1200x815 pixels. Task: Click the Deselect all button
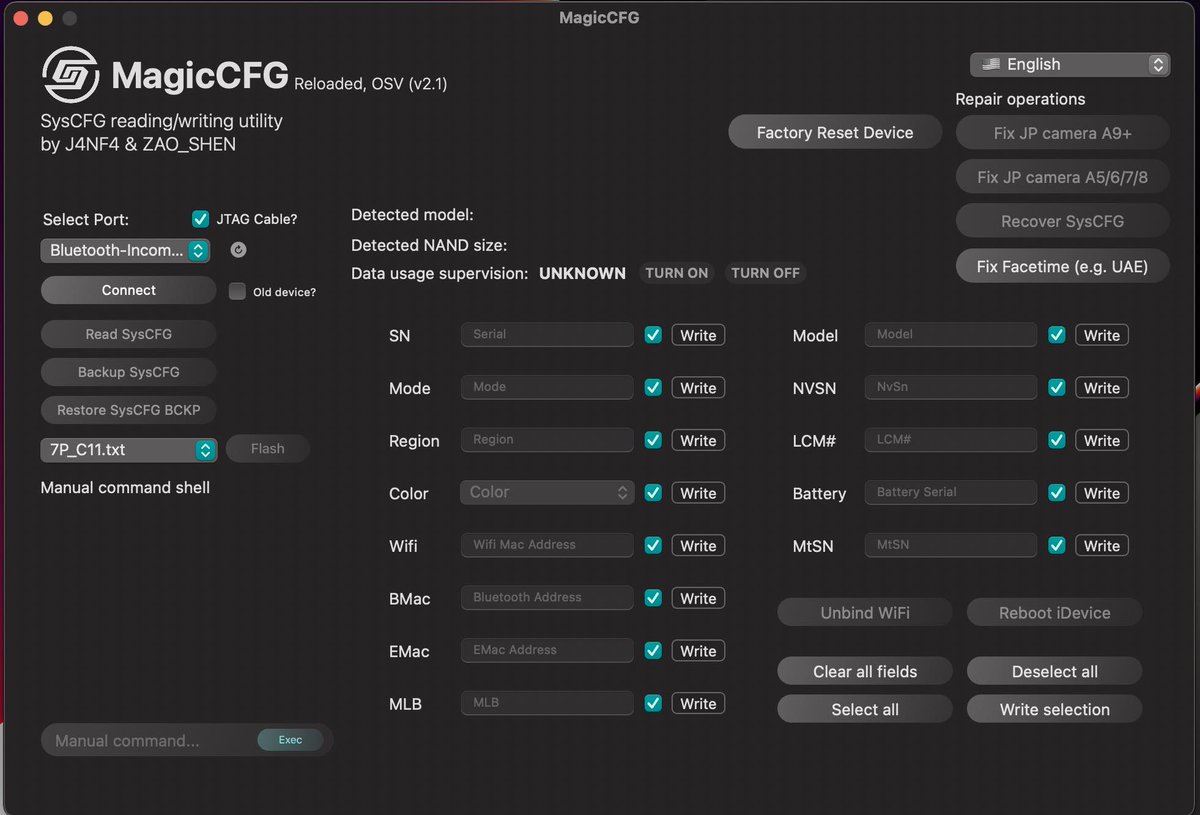pos(1055,671)
